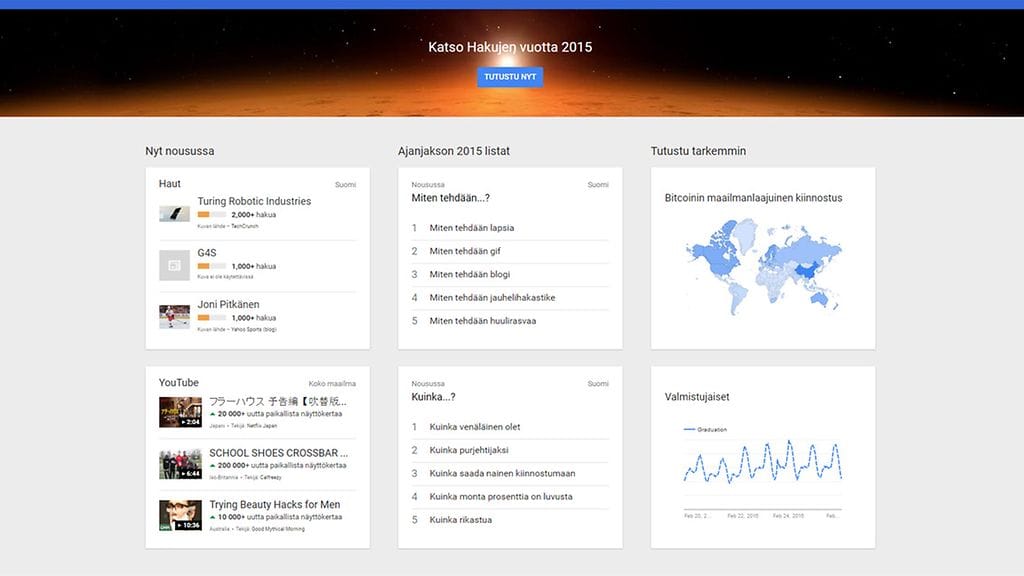Click the TUTUSTU NYT button
The width and height of the screenshot is (1024, 576).
coord(510,77)
